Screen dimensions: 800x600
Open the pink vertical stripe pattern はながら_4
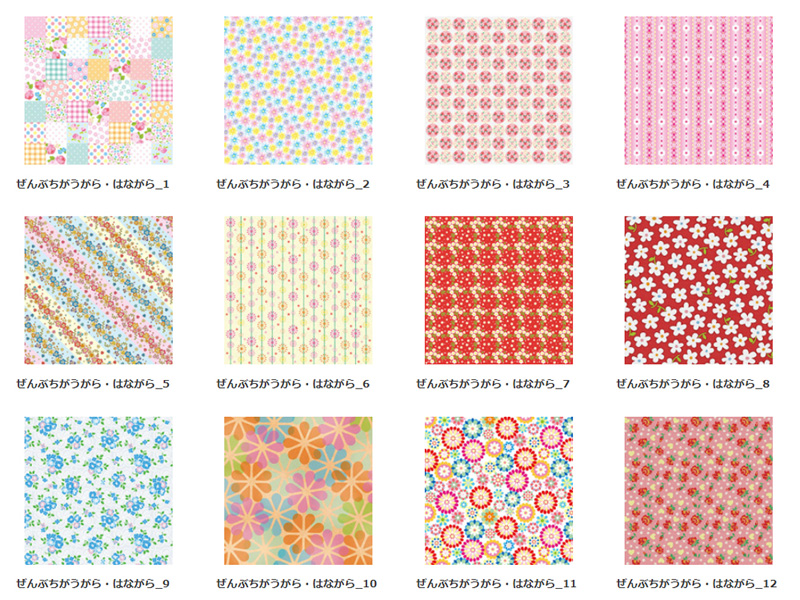coord(698,90)
